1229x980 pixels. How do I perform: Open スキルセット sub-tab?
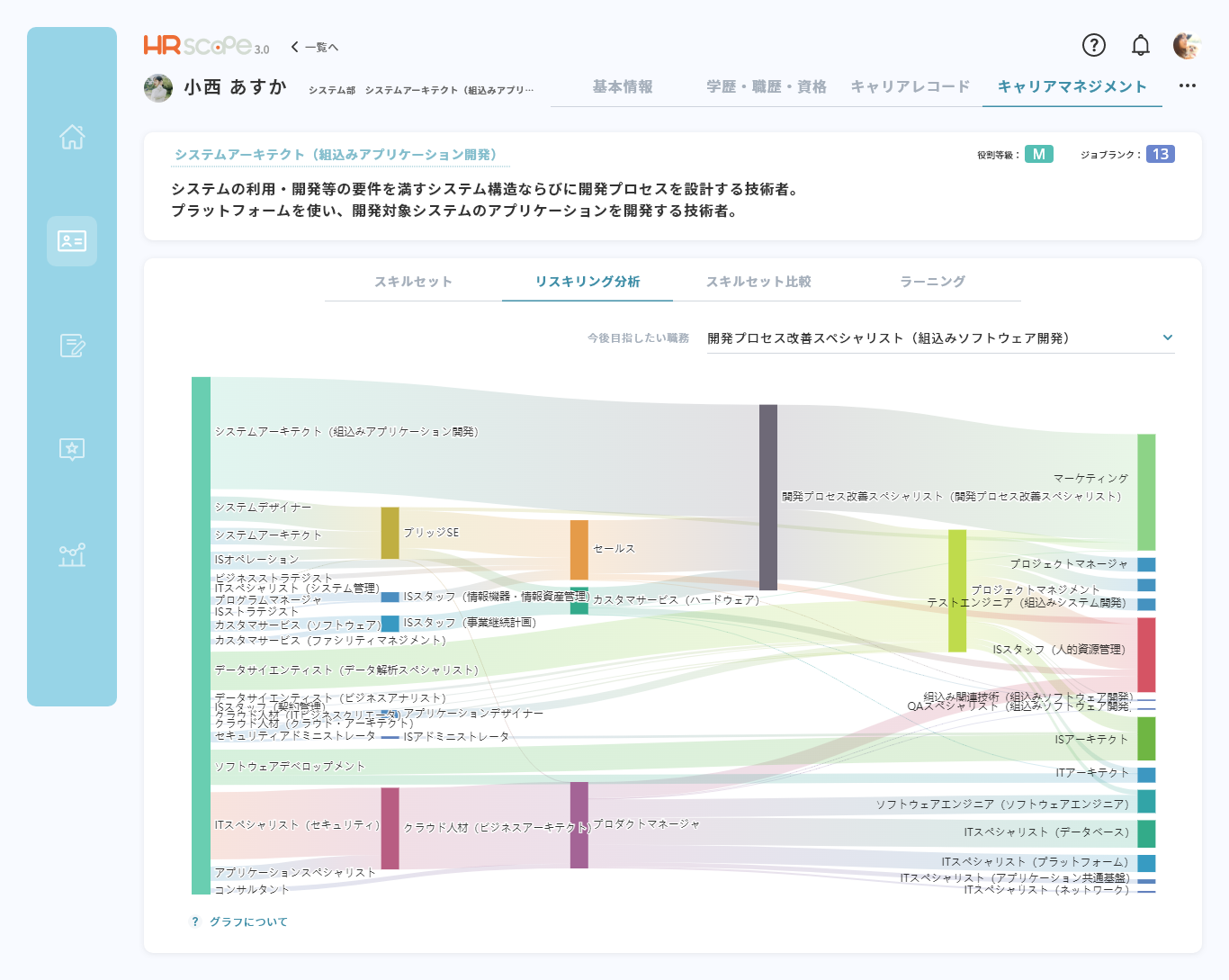point(413,282)
